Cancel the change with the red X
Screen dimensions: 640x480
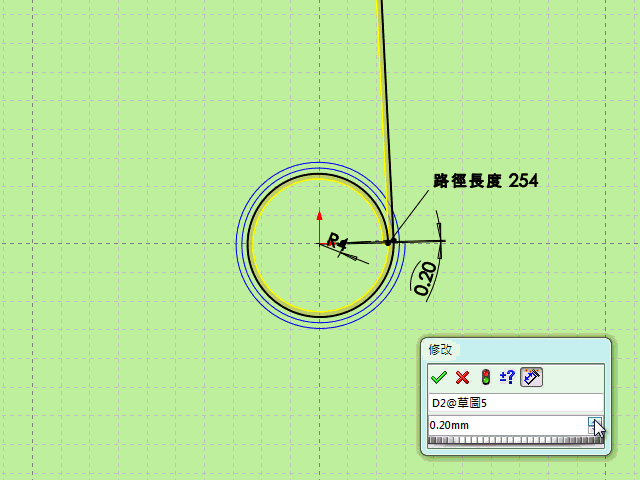point(462,377)
